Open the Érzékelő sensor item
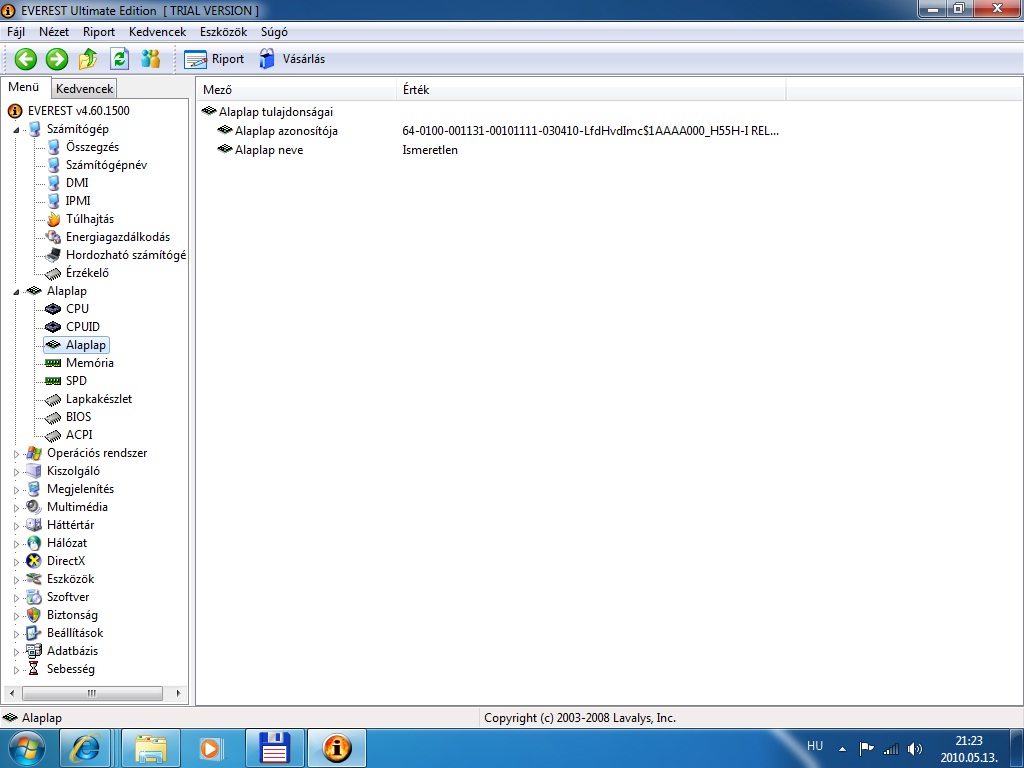The height and width of the screenshot is (768, 1024). 87,273
